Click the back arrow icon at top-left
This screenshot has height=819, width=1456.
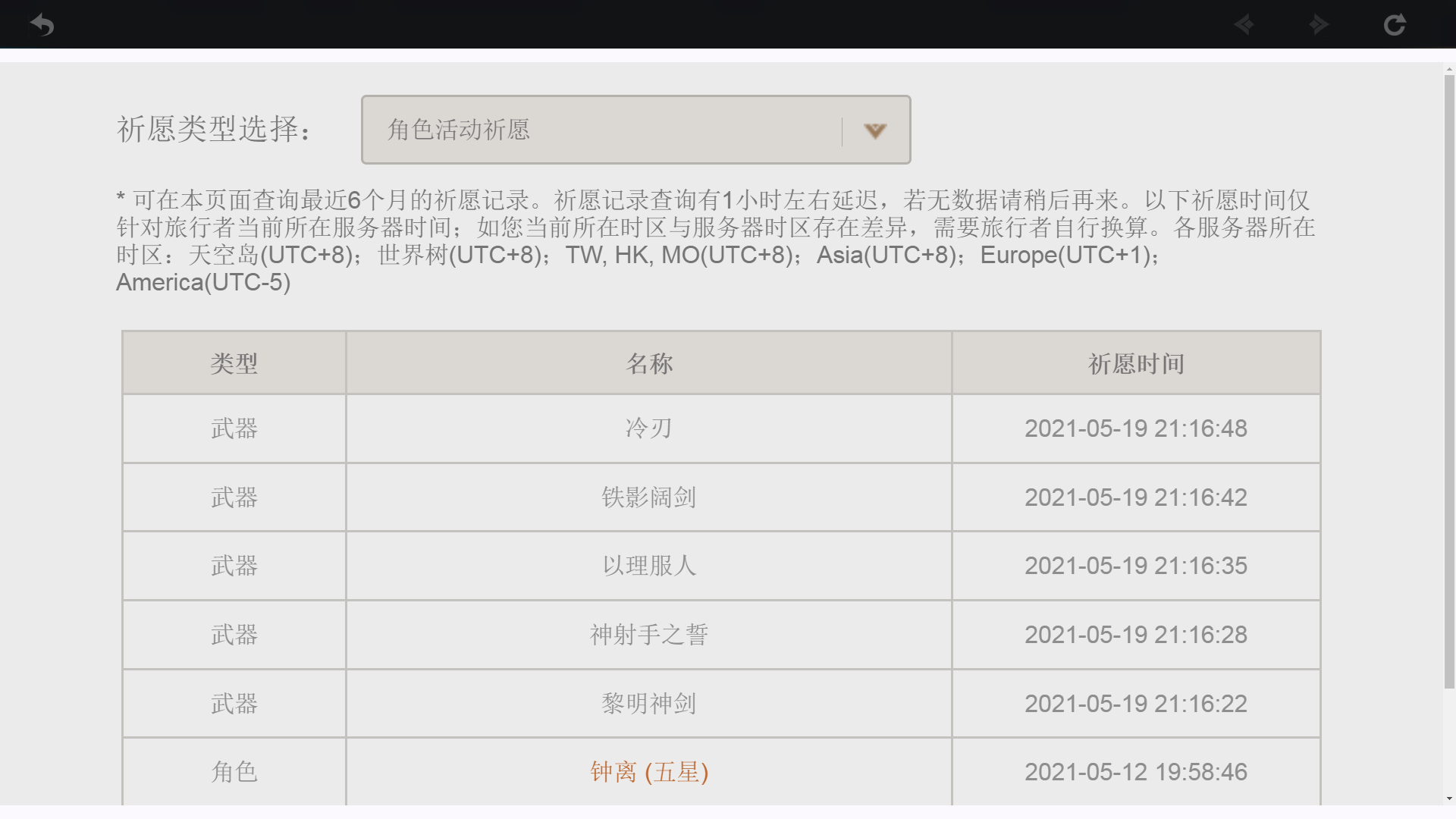click(x=42, y=25)
